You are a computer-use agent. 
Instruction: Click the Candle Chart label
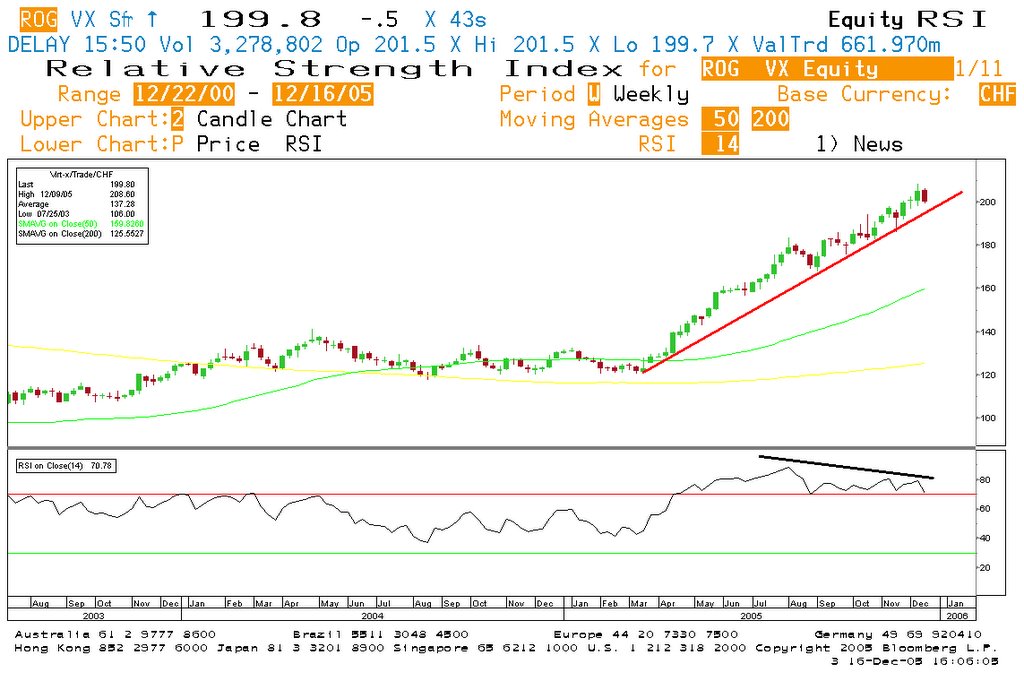click(272, 119)
